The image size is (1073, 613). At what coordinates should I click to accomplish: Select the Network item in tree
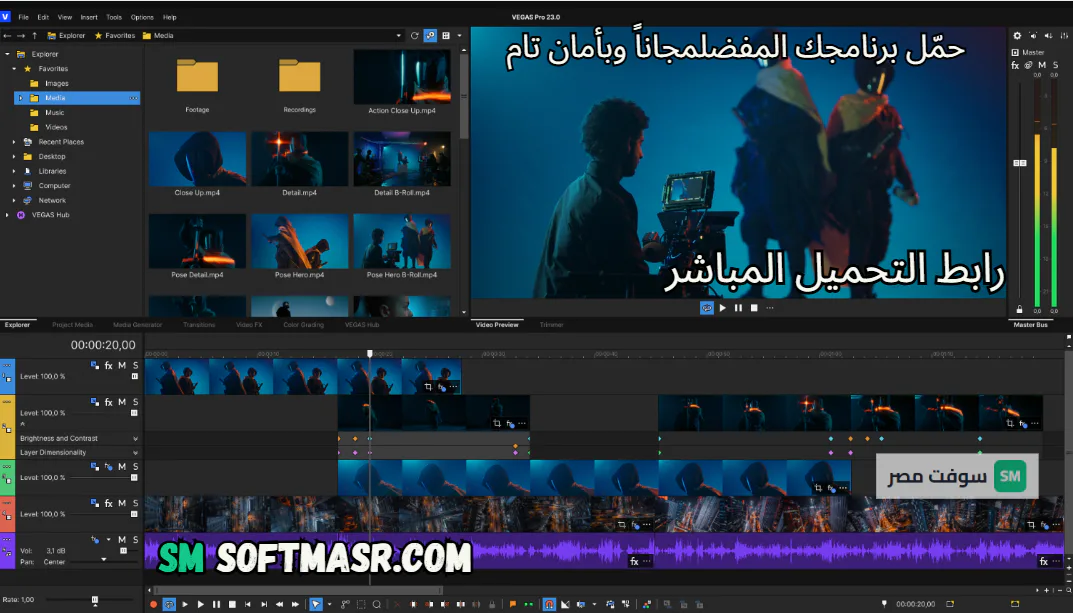52,200
